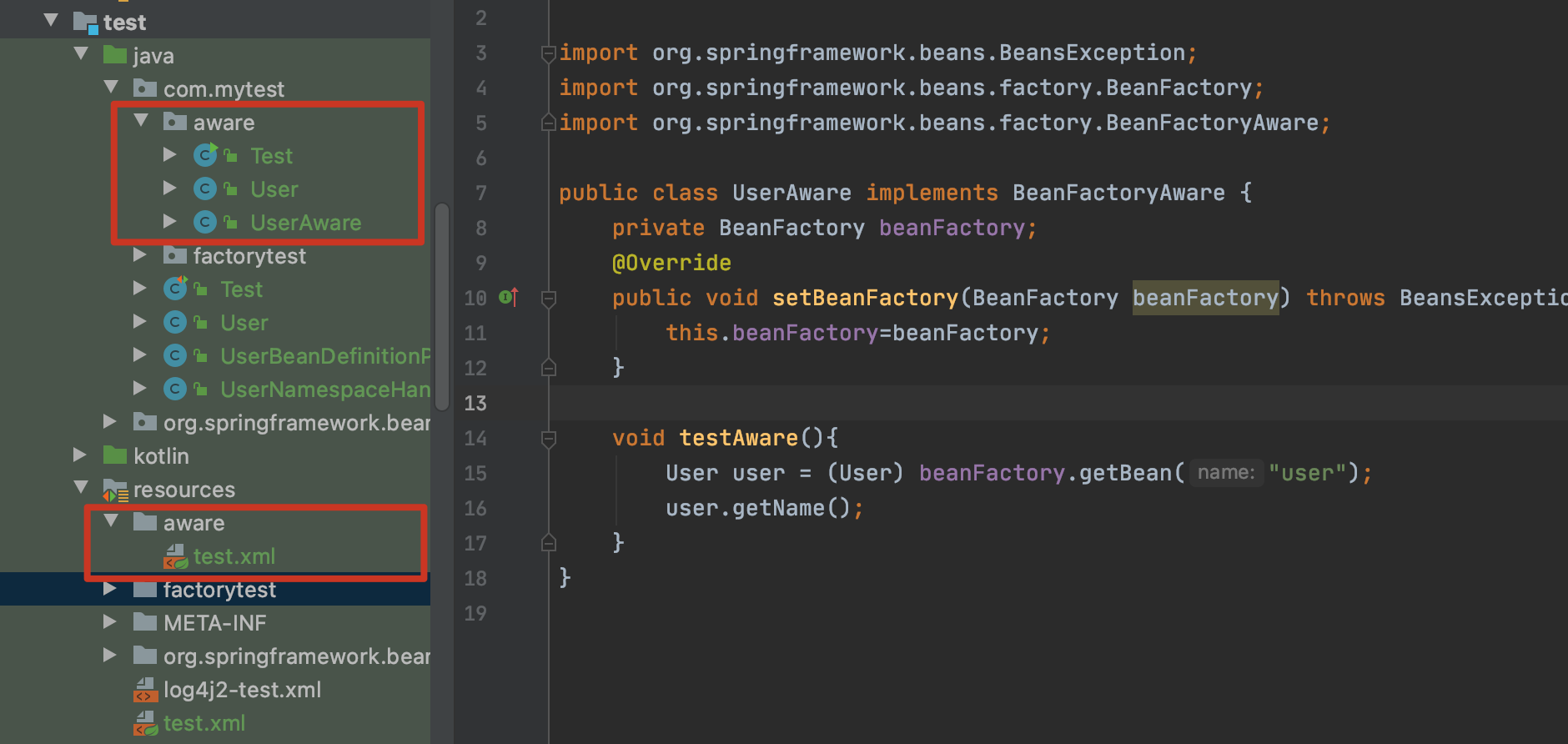Click fold end marker on line 5
Image resolution: width=1568 pixels, height=744 pixels.
pyautogui.click(x=549, y=122)
